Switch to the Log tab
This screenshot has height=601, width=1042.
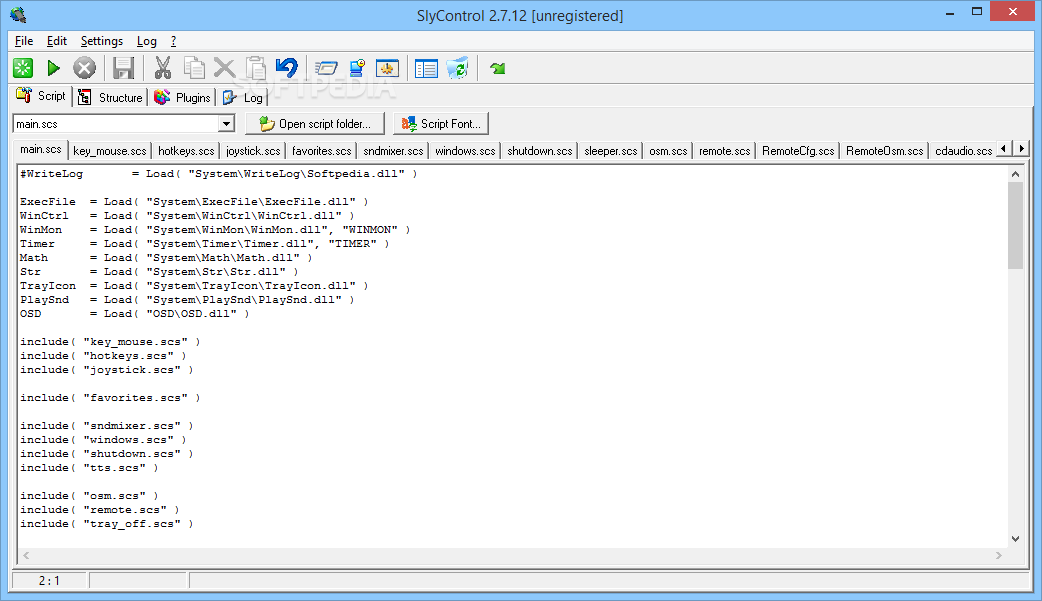pyautogui.click(x=243, y=98)
